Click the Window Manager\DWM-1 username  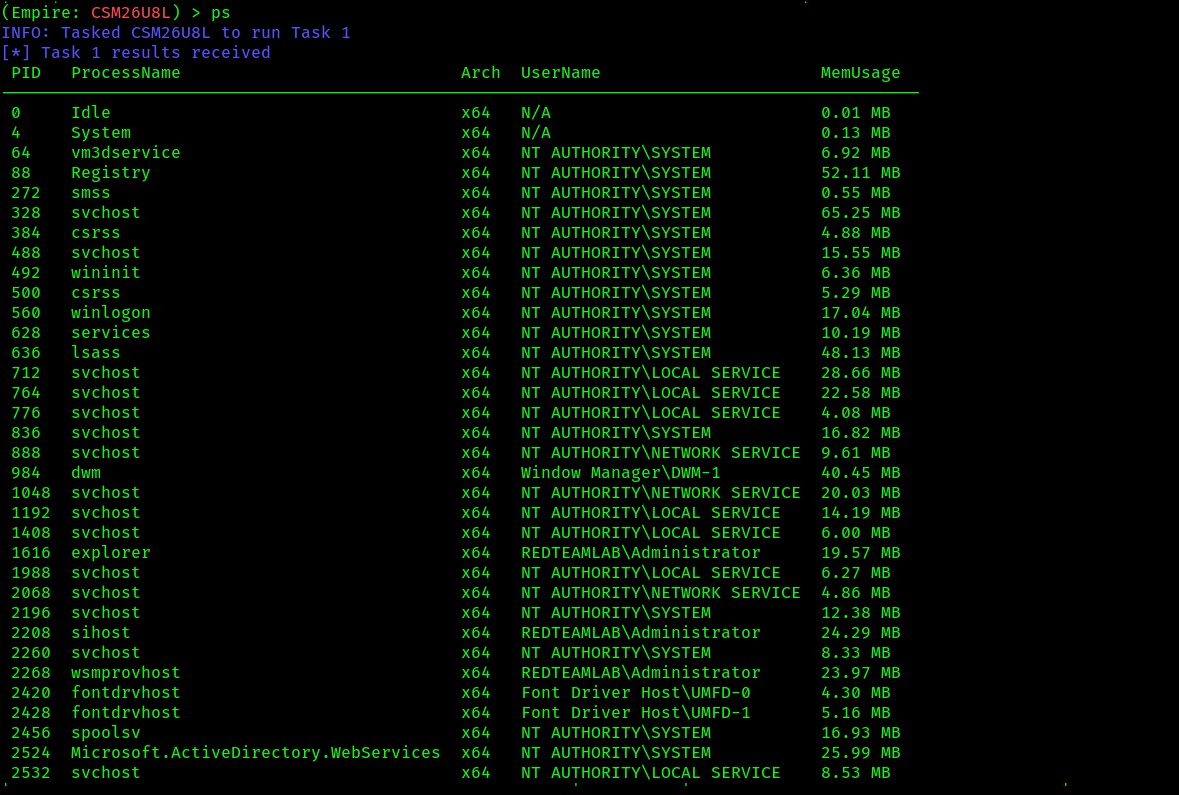620,473
